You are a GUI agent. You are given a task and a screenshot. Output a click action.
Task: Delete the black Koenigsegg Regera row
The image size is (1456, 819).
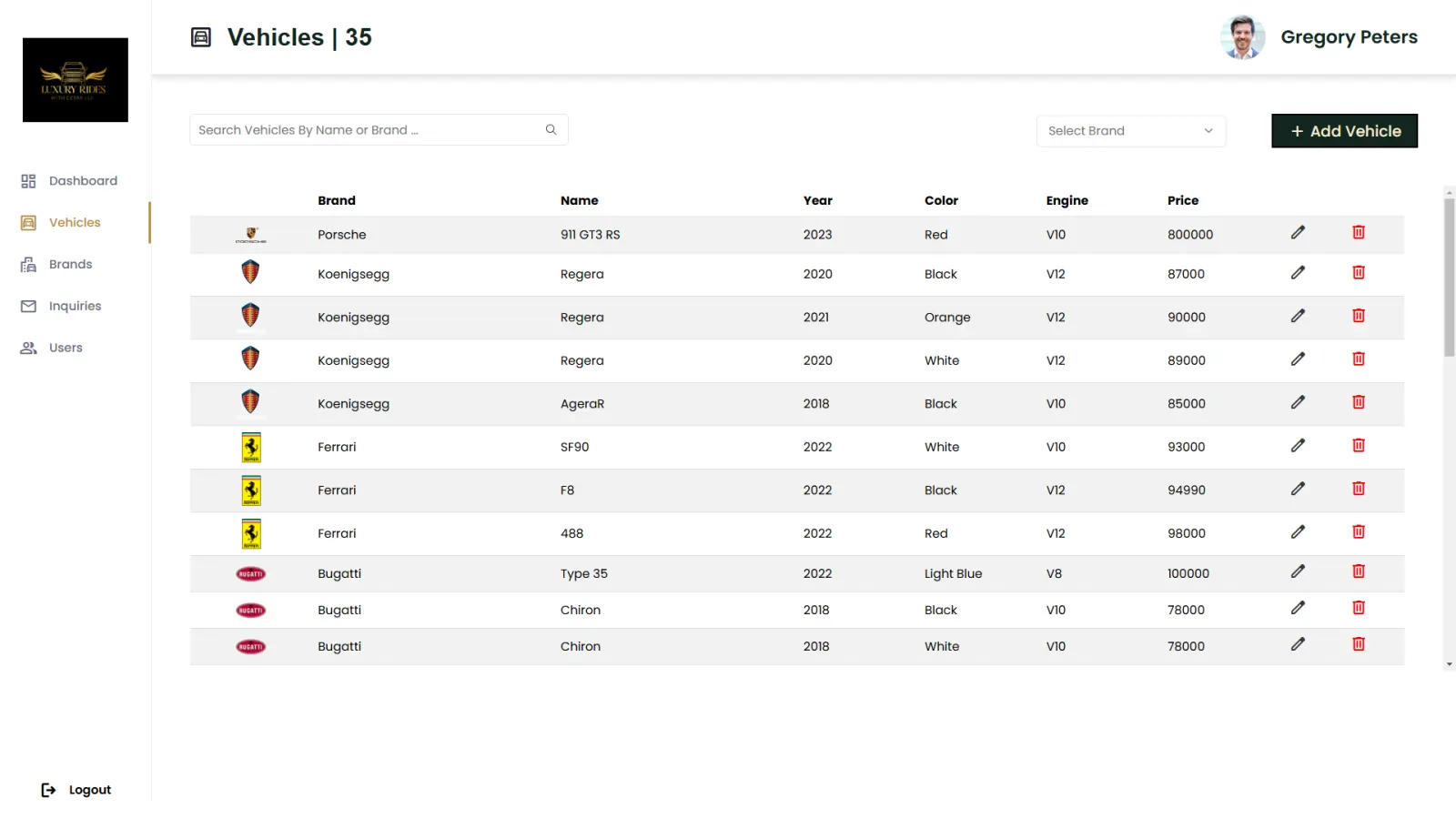pos(1359,272)
